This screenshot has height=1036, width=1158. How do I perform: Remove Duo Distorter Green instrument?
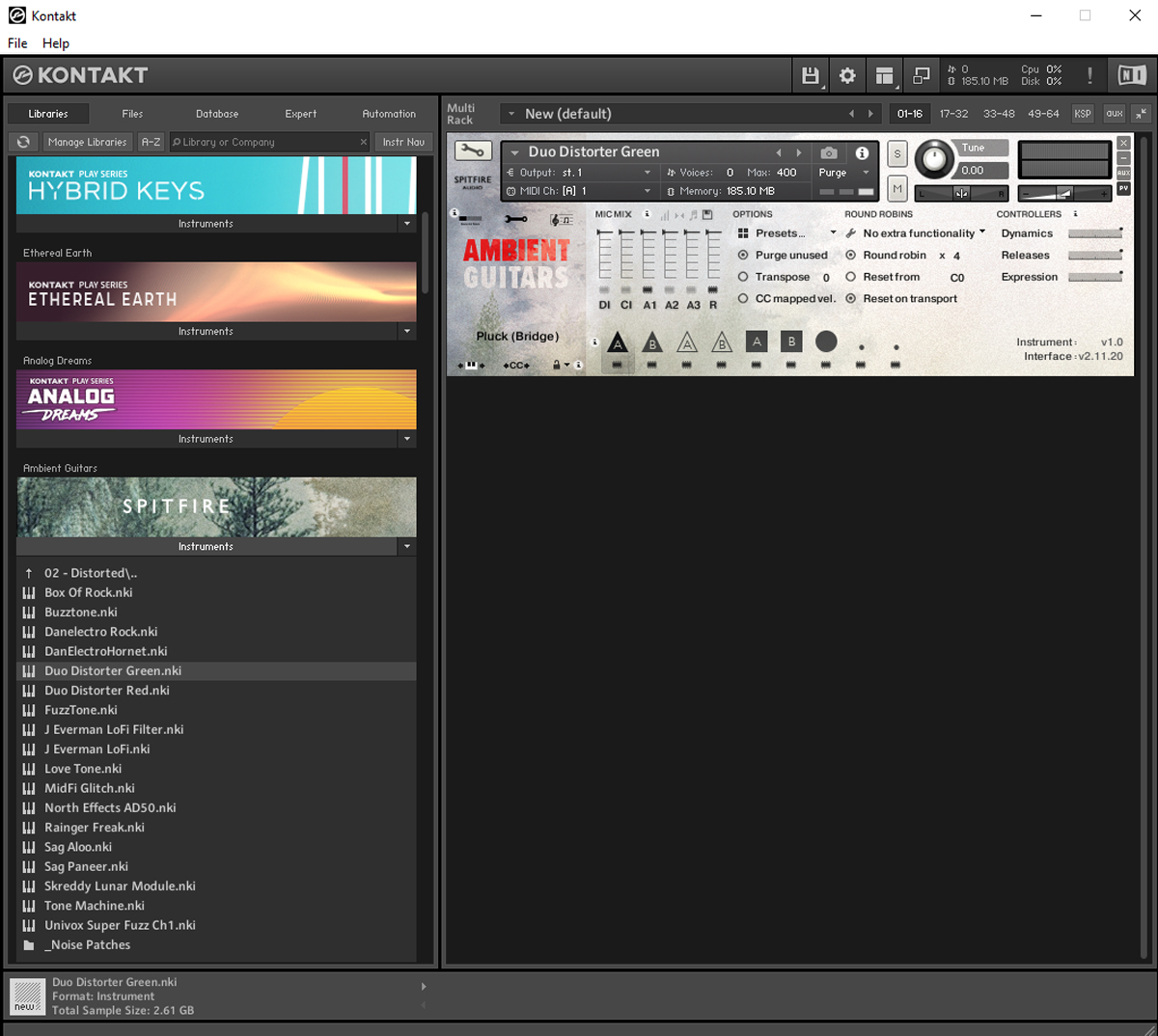point(1123,143)
